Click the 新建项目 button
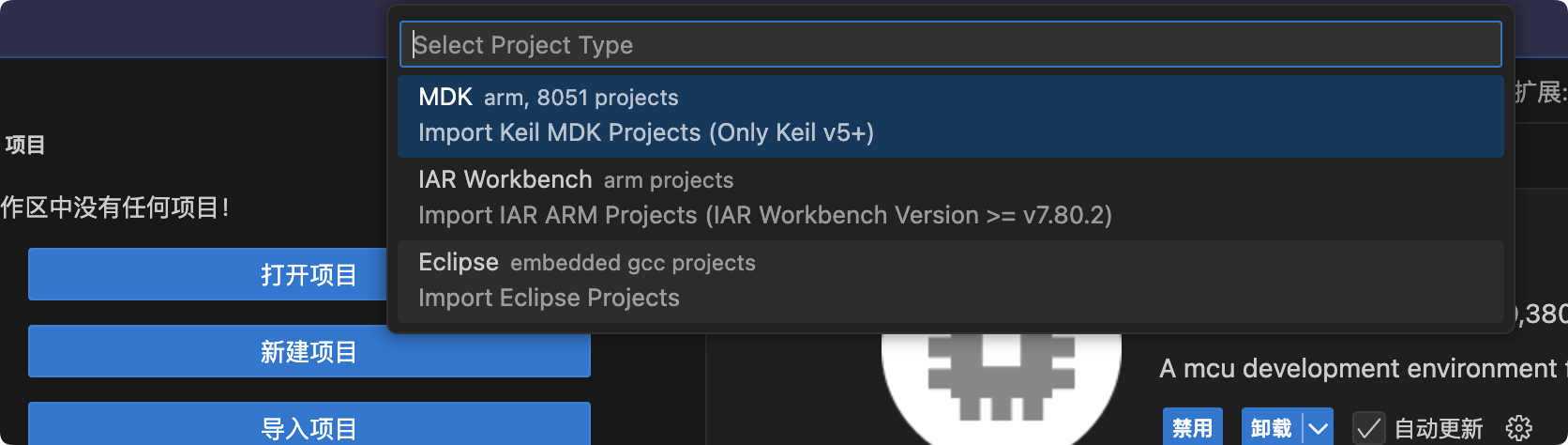Image resolution: width=1568 pixels, height=445 pixels. 309,351
